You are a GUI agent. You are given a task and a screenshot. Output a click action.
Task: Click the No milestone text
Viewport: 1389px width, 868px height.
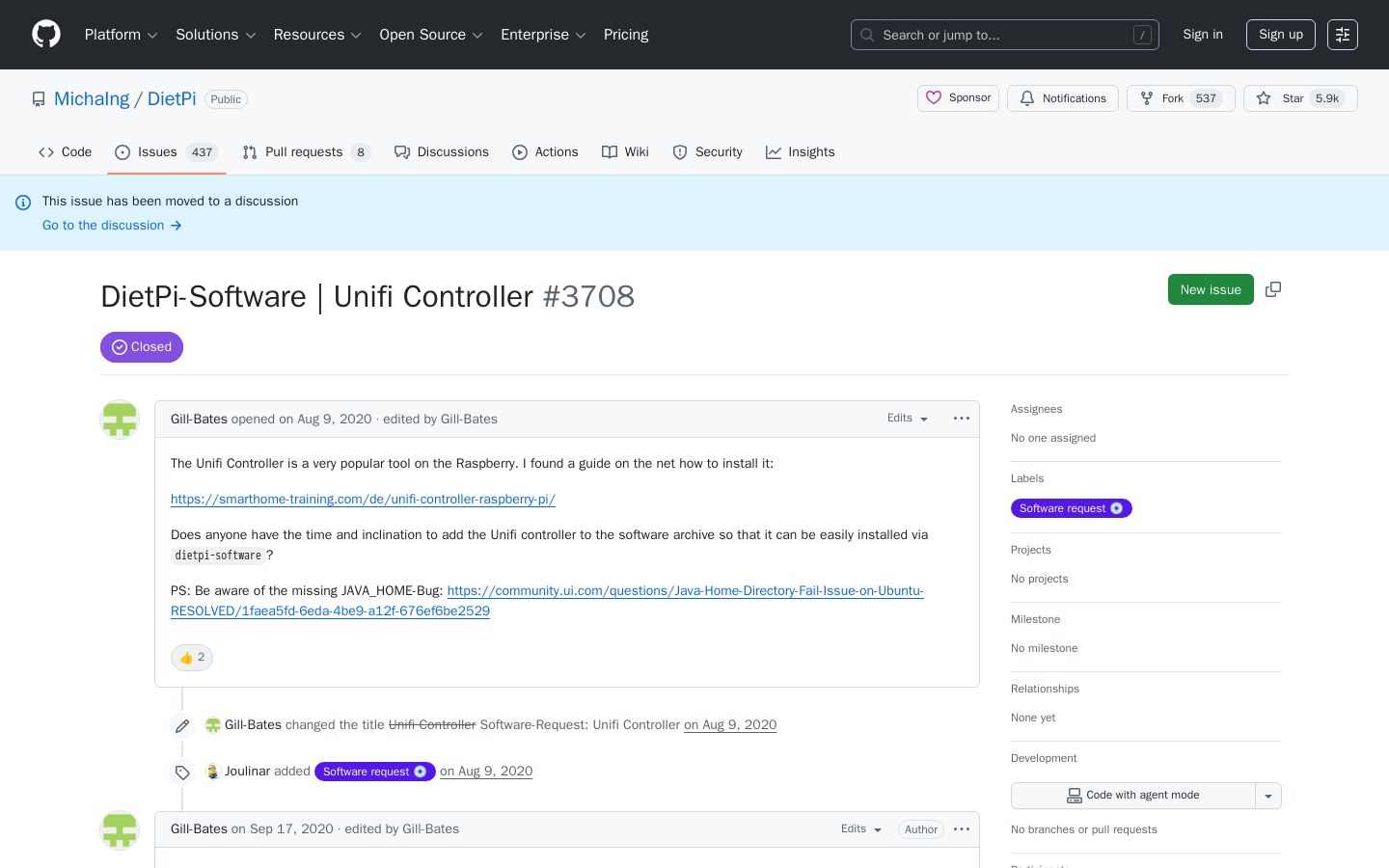point(1045,648)
